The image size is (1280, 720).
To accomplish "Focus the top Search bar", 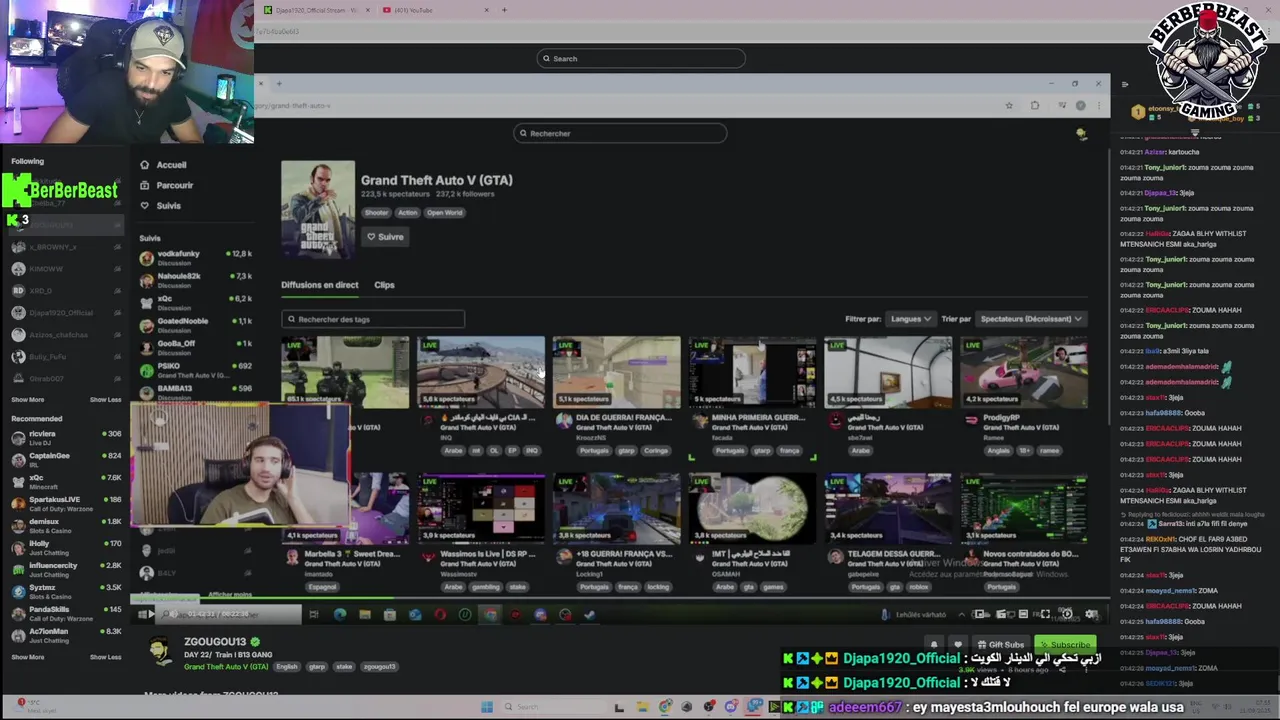I will coord(641,58).
